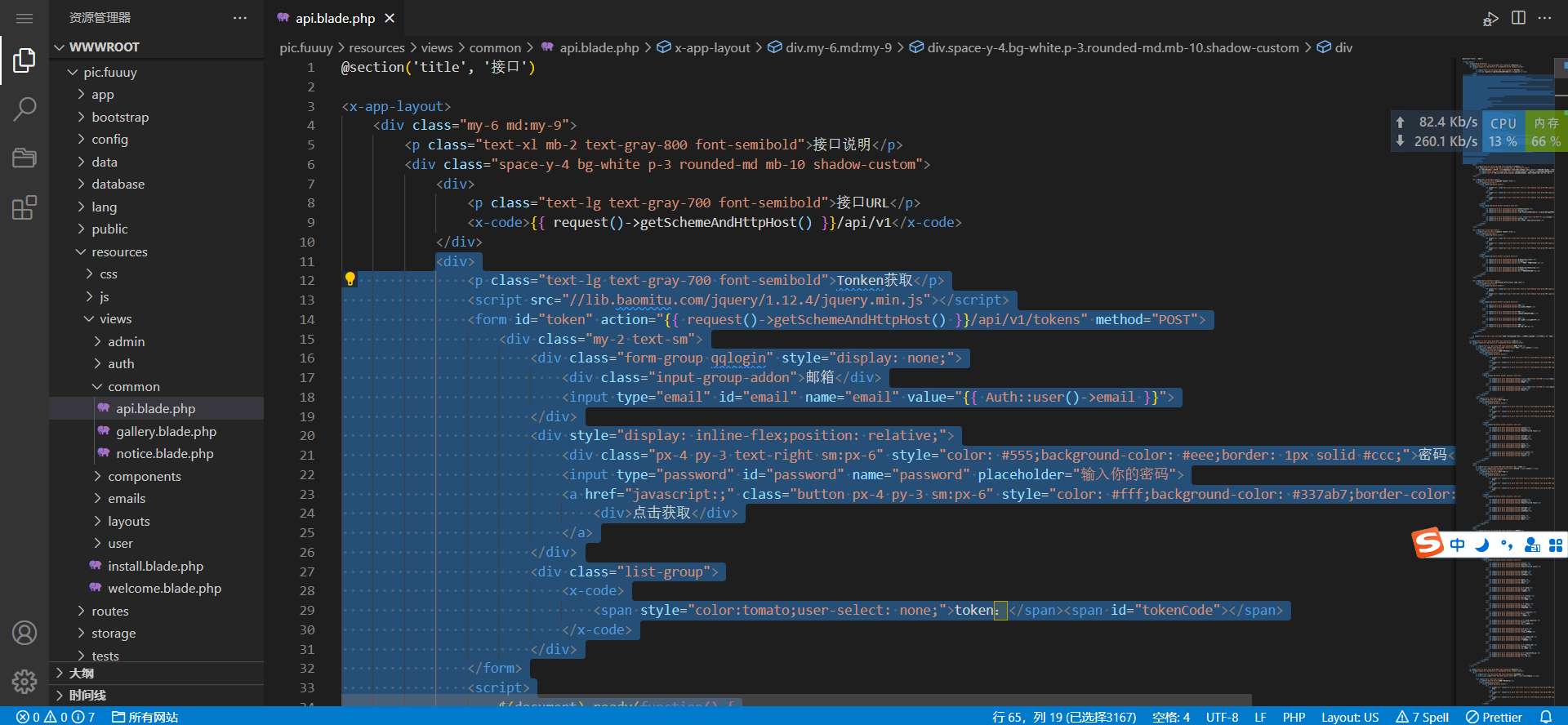The height and width of the screenshot is (725, 1568).
Task: Toggle Sogou moon full/half-width mode
Action: [x=1482, y=545]
